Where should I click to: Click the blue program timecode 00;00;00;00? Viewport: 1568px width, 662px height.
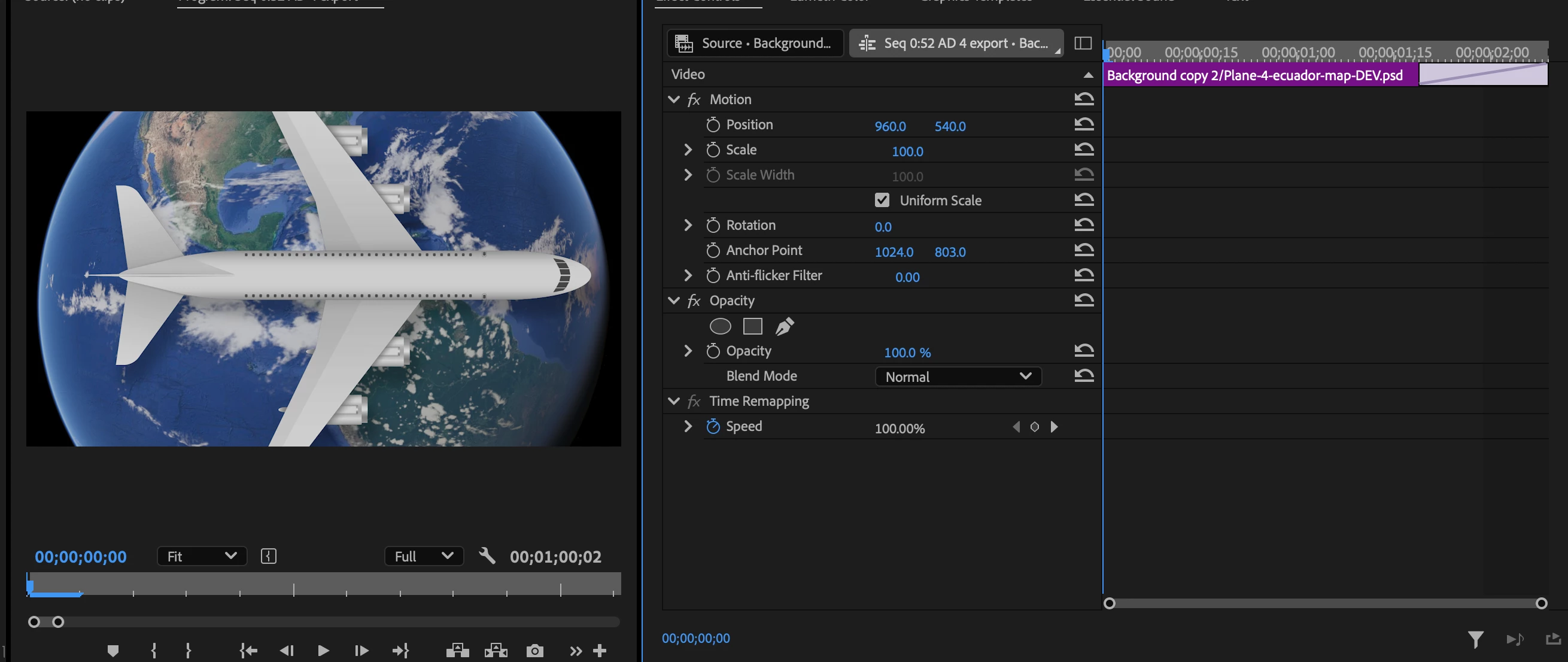(80, 557)
